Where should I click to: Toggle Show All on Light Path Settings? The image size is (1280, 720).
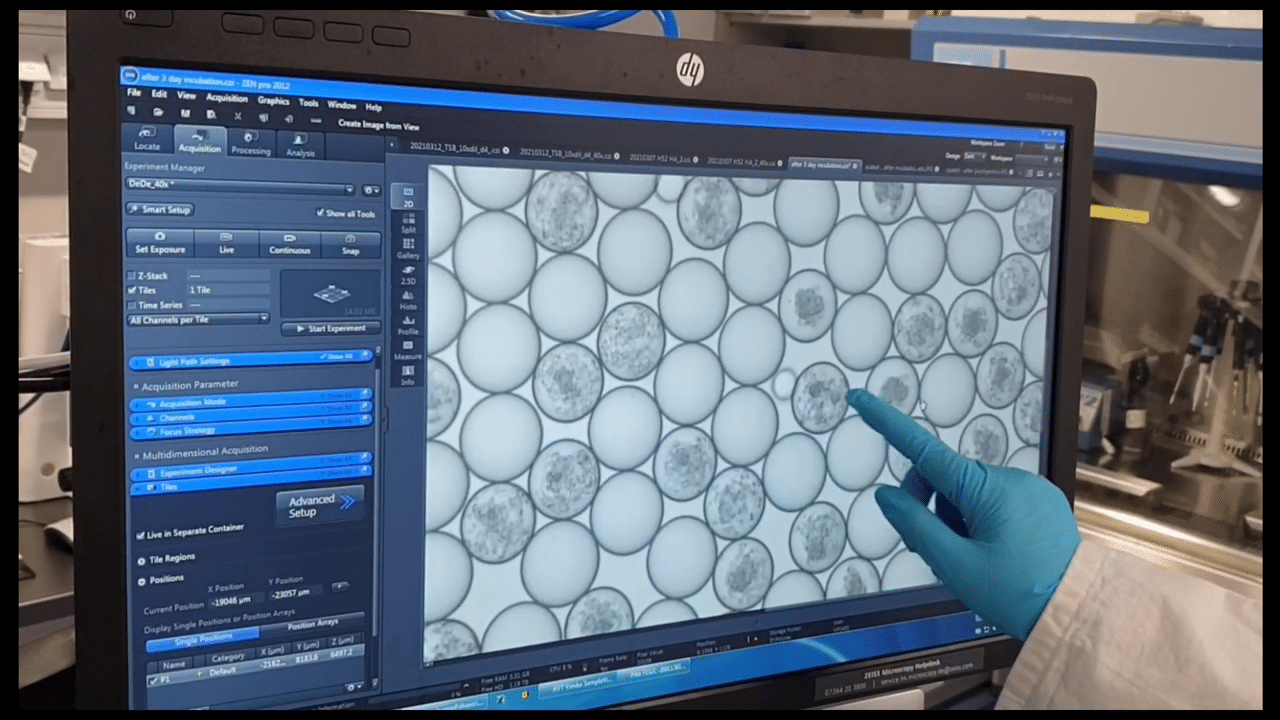click(336, 357)
